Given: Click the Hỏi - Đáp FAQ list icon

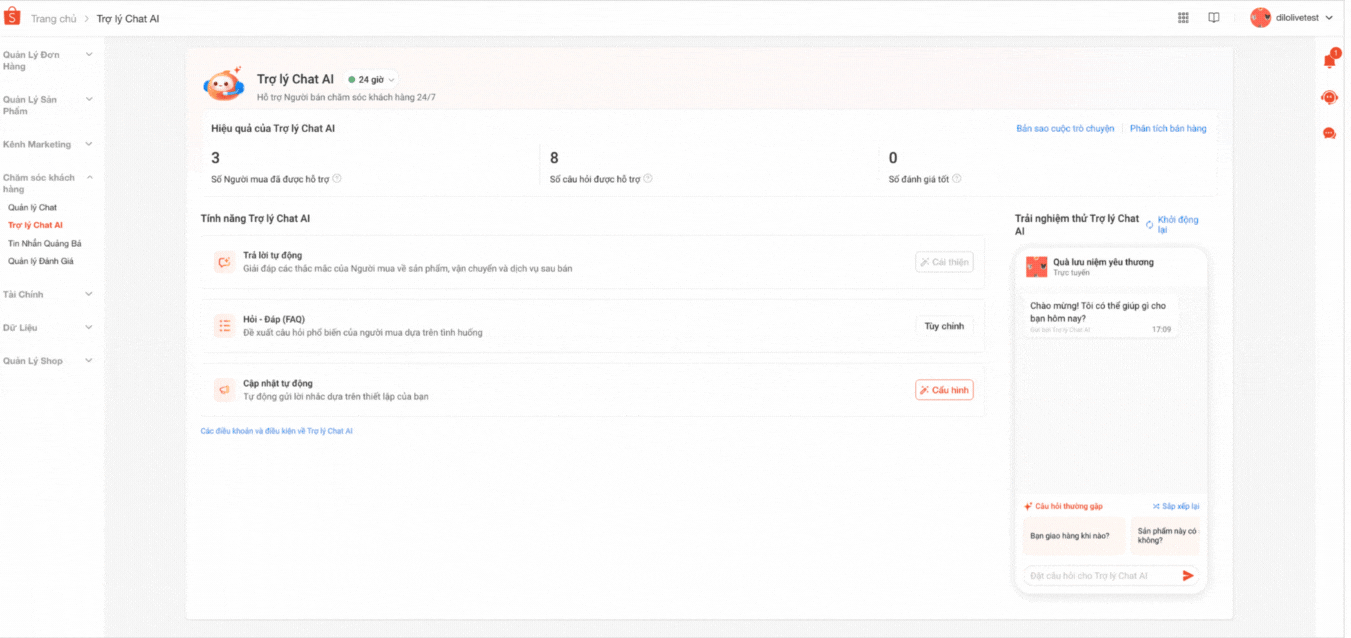Looking at the screenshot, I should (x=224, y=325).
